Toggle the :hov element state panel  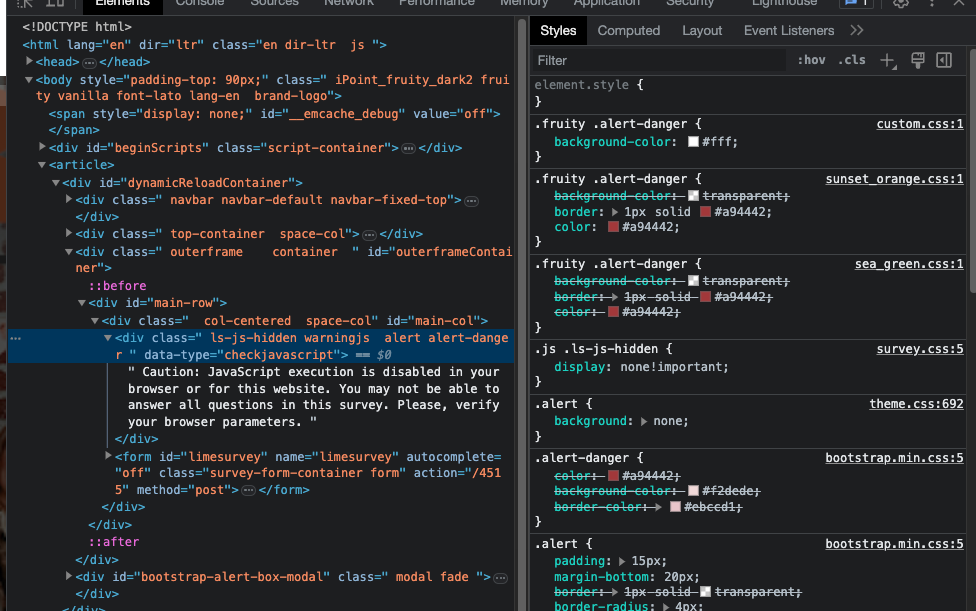tap(811, 61)
